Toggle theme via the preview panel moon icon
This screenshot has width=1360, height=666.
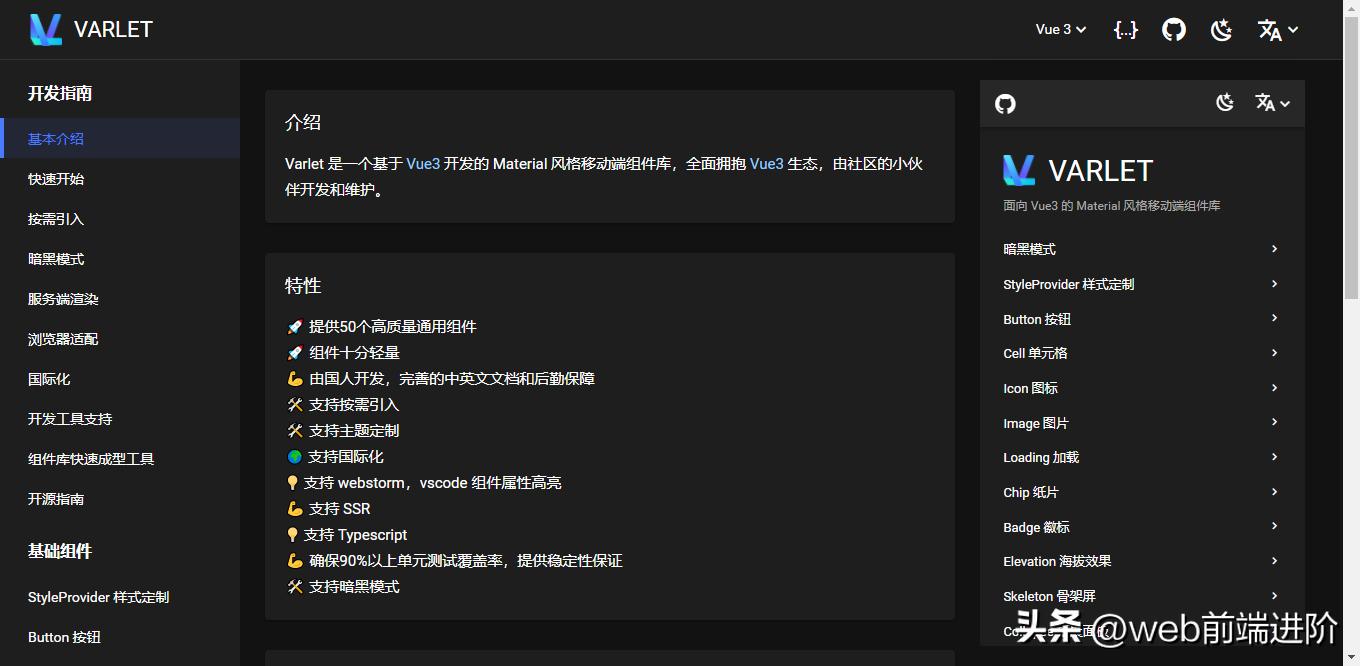click(x=1225, y=102)
